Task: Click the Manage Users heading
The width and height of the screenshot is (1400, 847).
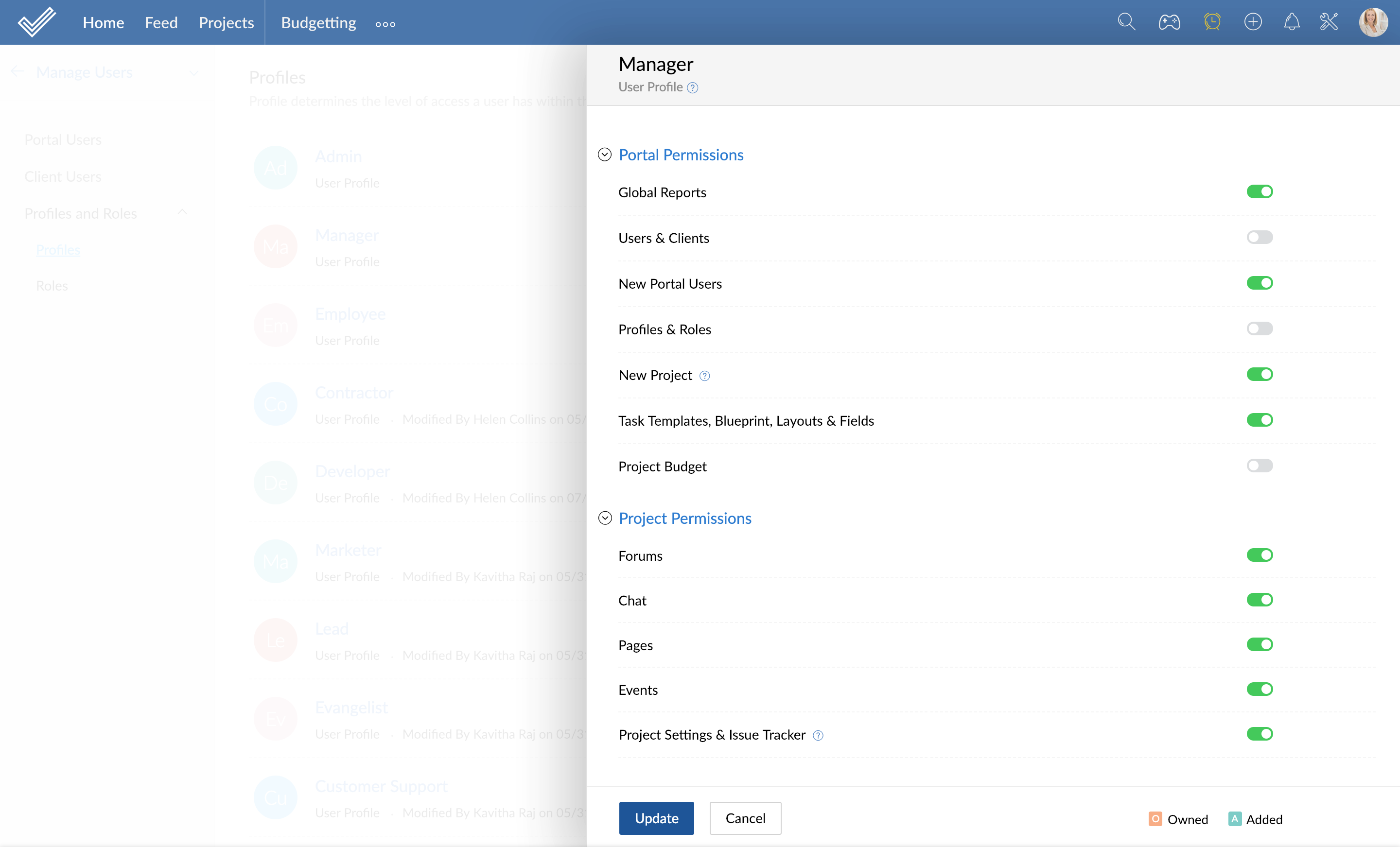Action: pyautogui.click(x=84, y=72)
